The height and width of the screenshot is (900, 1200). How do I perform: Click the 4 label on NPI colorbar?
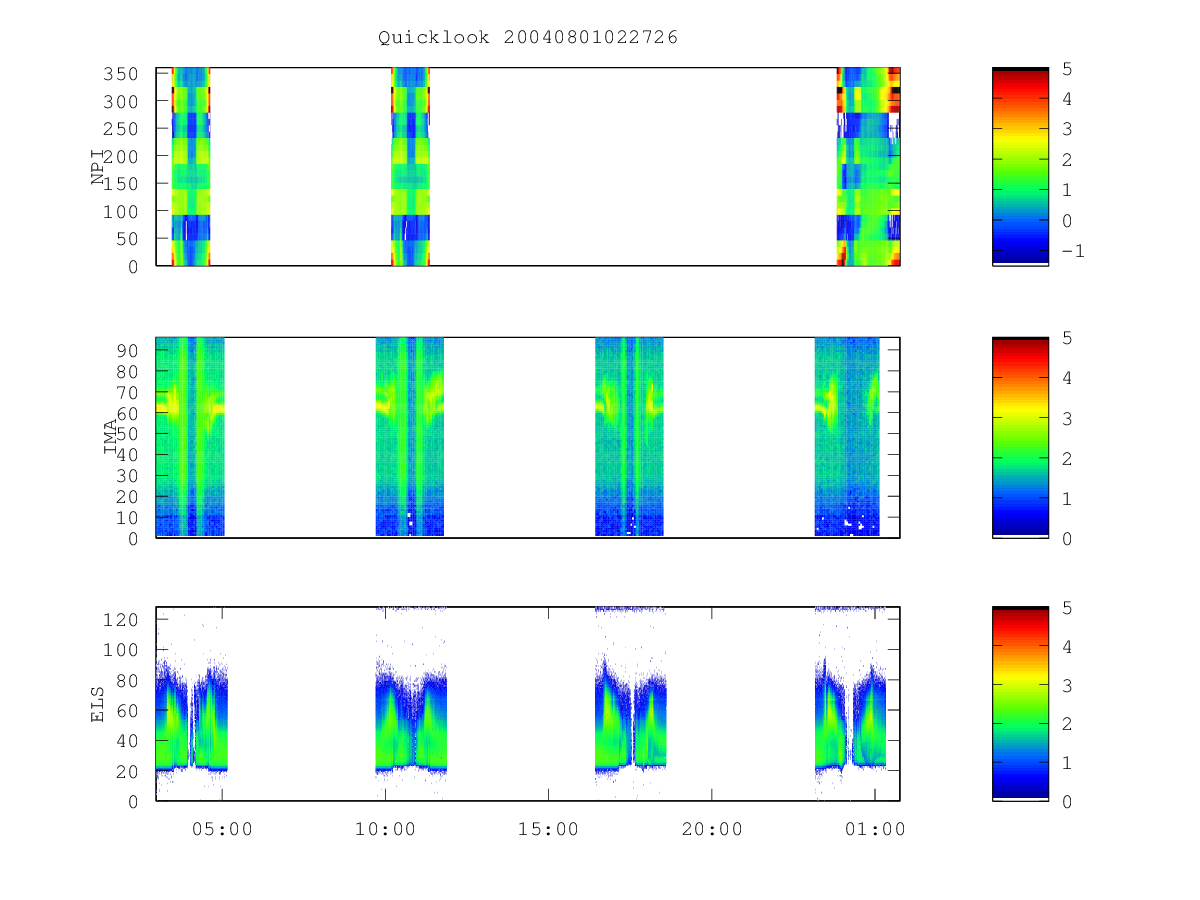click(x=1065, y=99)
